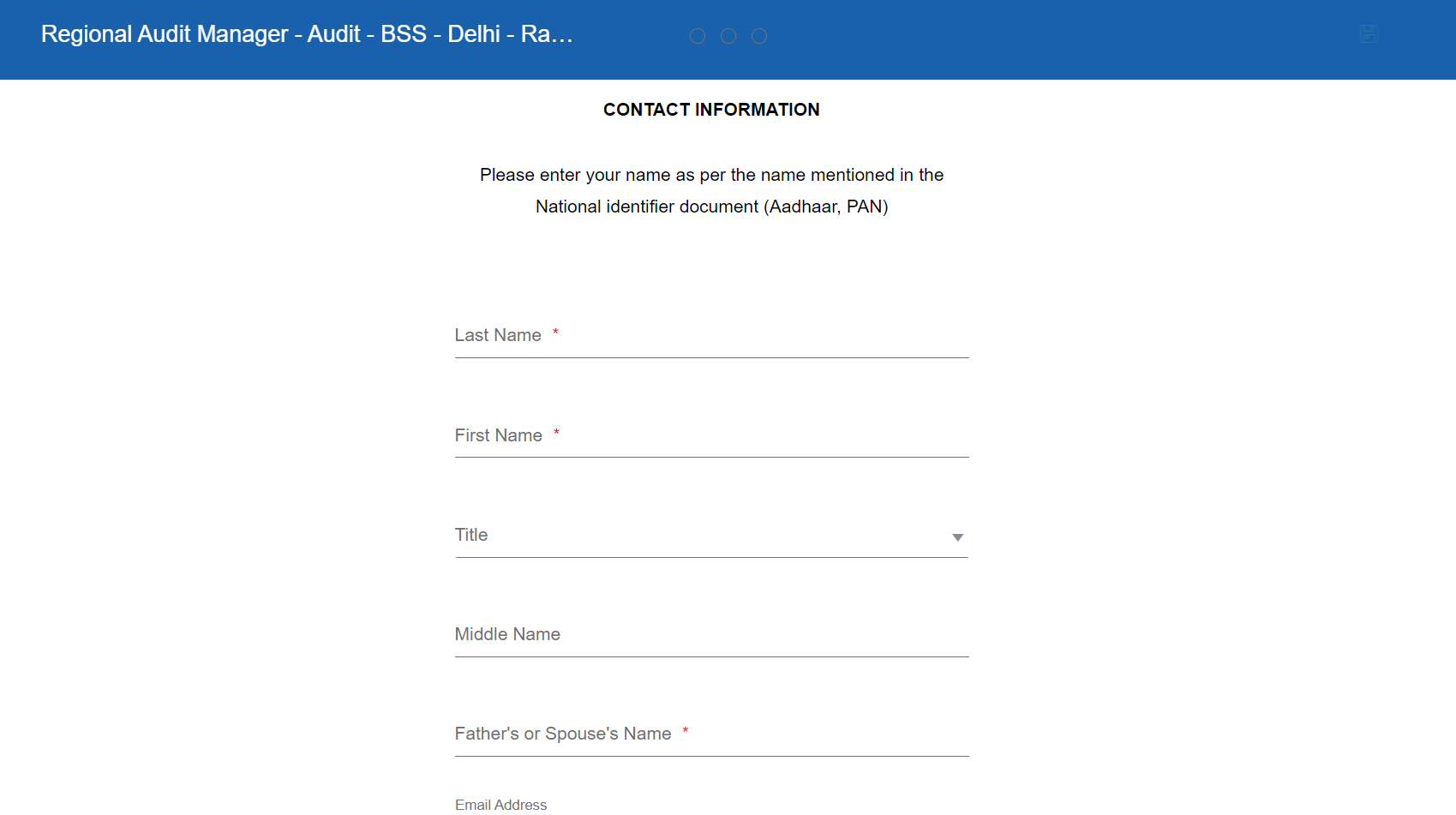This screenshot has width=1456, height=815.
Task: Select the Email Address field label
Action: point(500,805)
